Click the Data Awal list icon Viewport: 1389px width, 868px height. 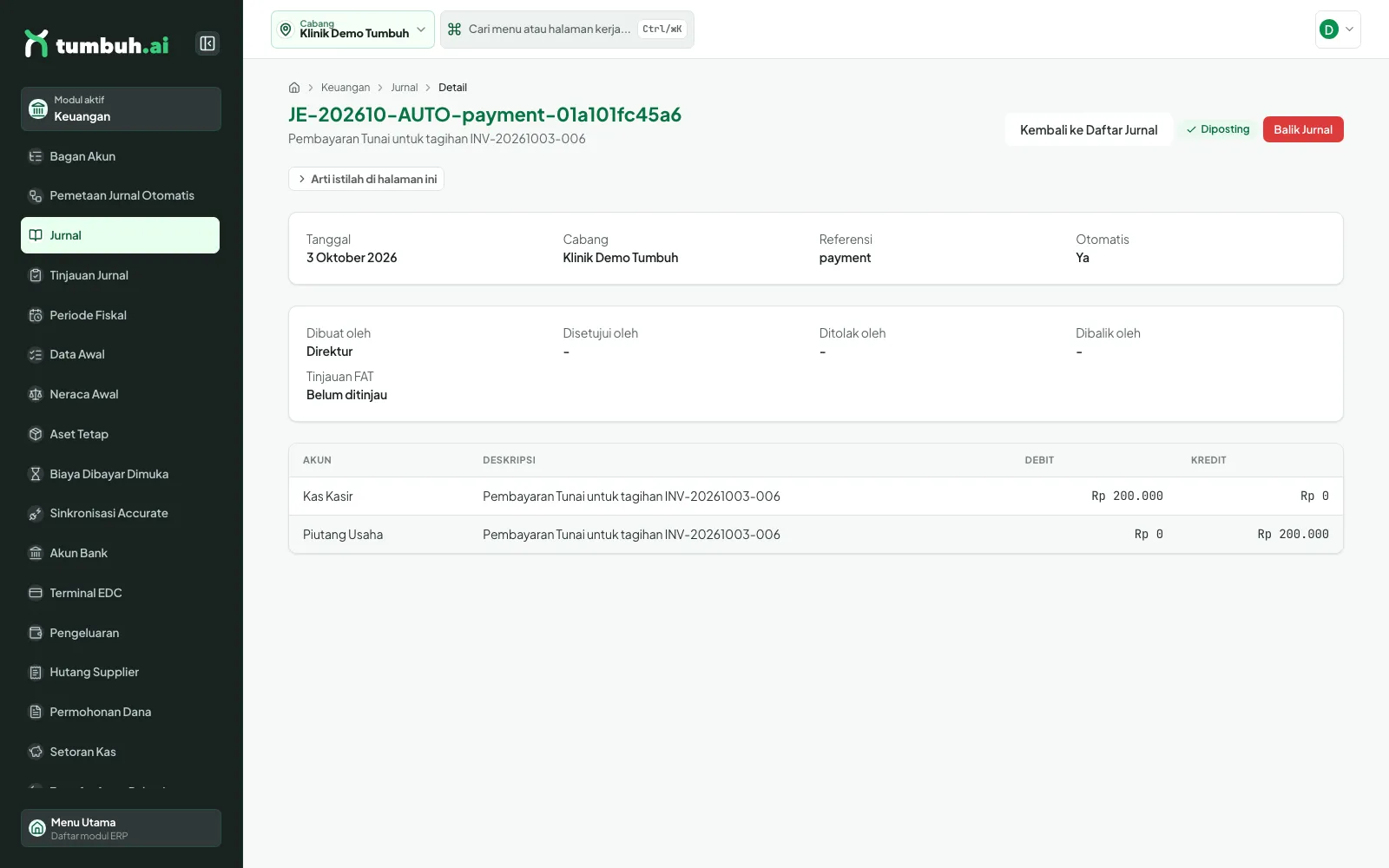[x=36, y=355]
